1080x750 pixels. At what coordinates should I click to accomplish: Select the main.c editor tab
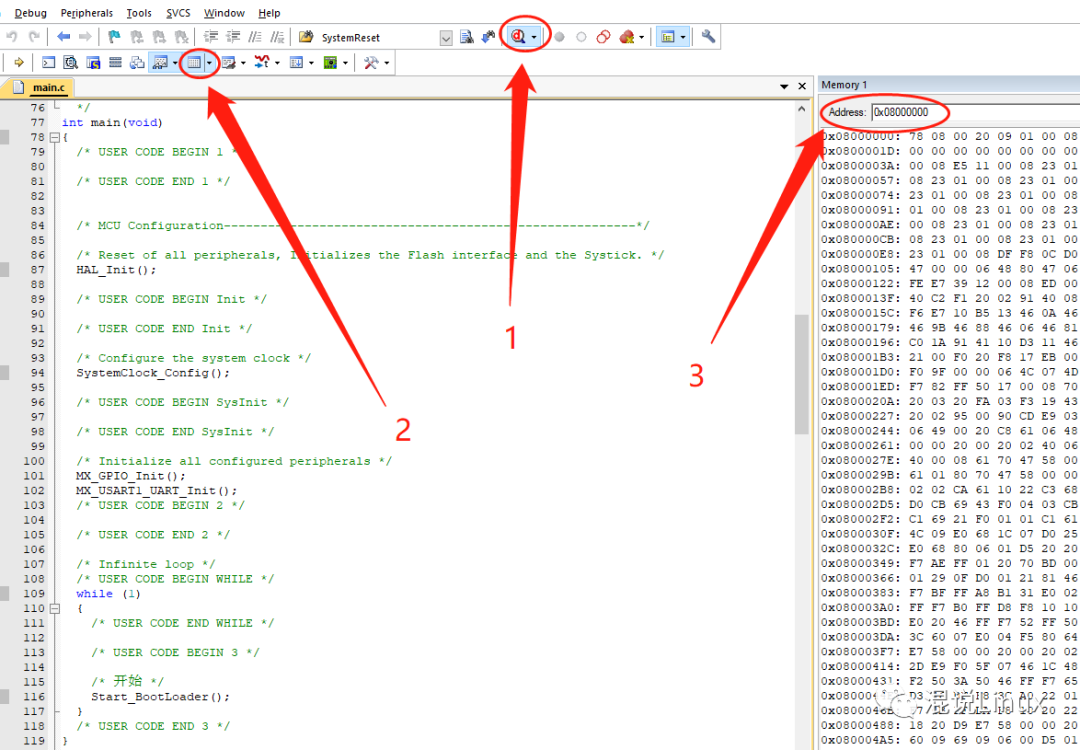click(39, 87)
